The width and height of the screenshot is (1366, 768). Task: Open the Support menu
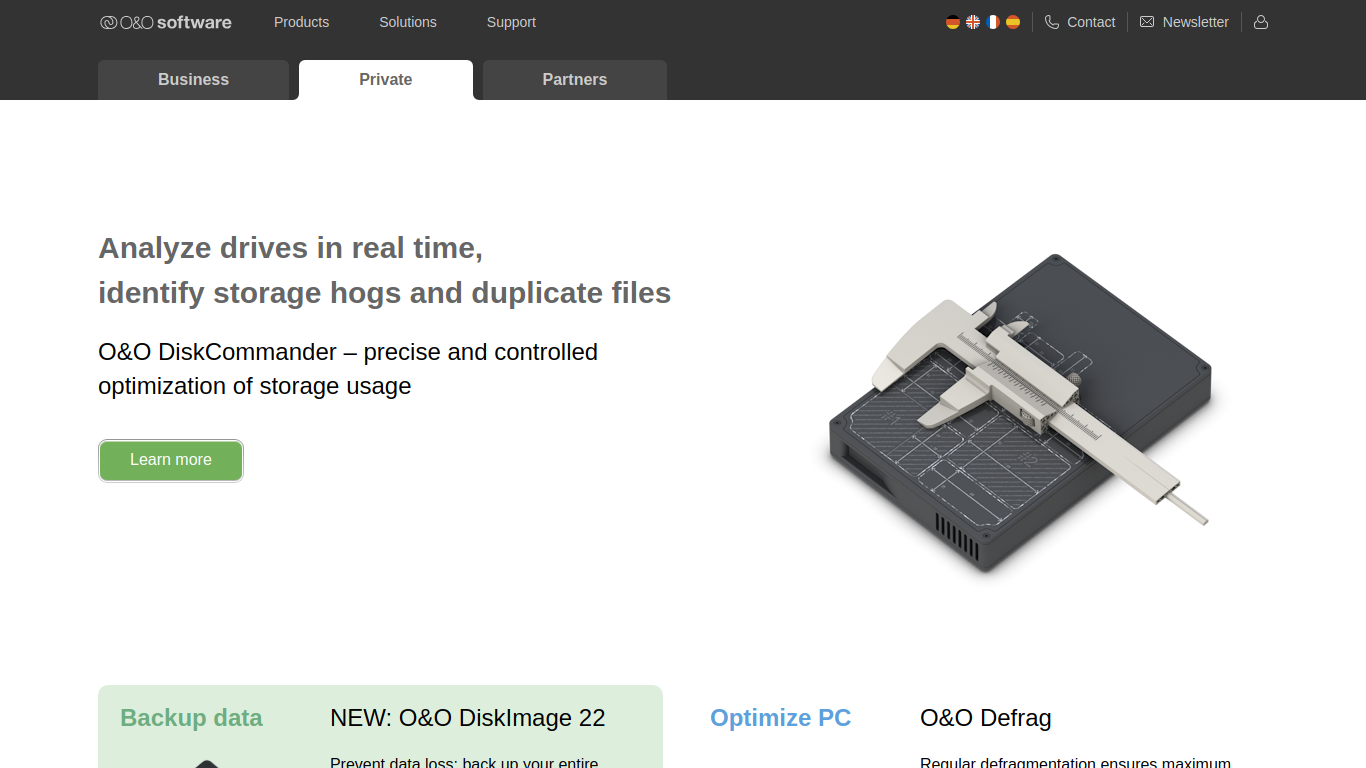tap(511, 22)
